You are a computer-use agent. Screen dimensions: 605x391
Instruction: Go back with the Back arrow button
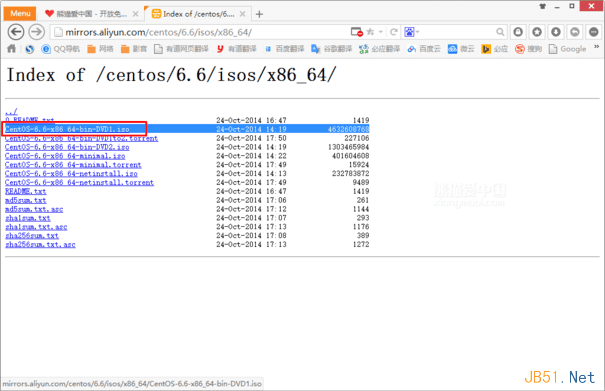(x=16, y=32)
